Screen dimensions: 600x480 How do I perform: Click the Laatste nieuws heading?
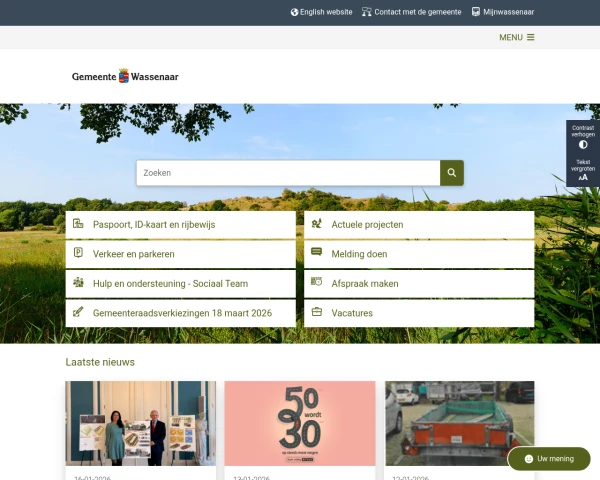pos(100,362)
